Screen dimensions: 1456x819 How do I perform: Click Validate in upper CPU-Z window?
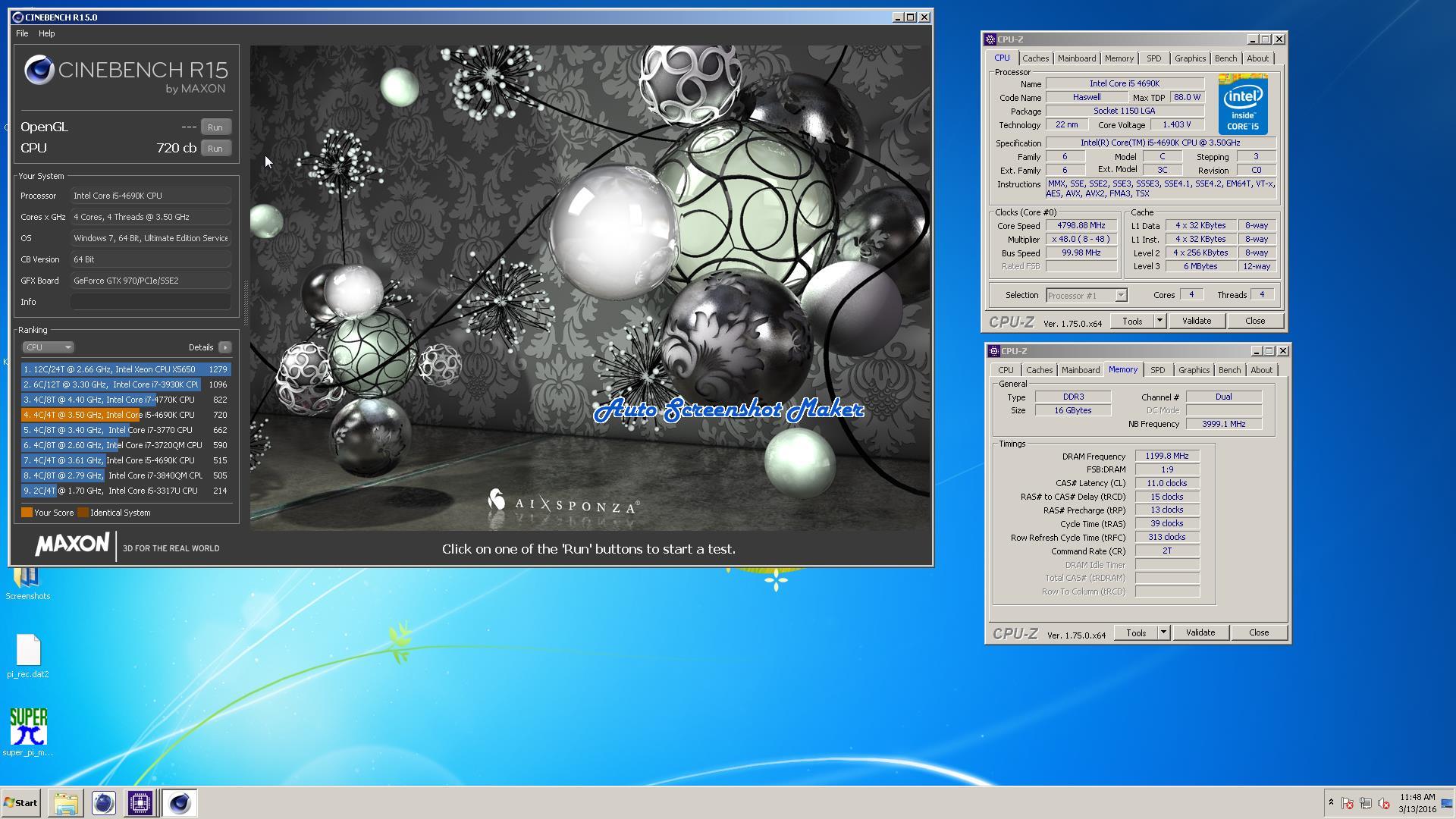click(x=1196, y=322)
